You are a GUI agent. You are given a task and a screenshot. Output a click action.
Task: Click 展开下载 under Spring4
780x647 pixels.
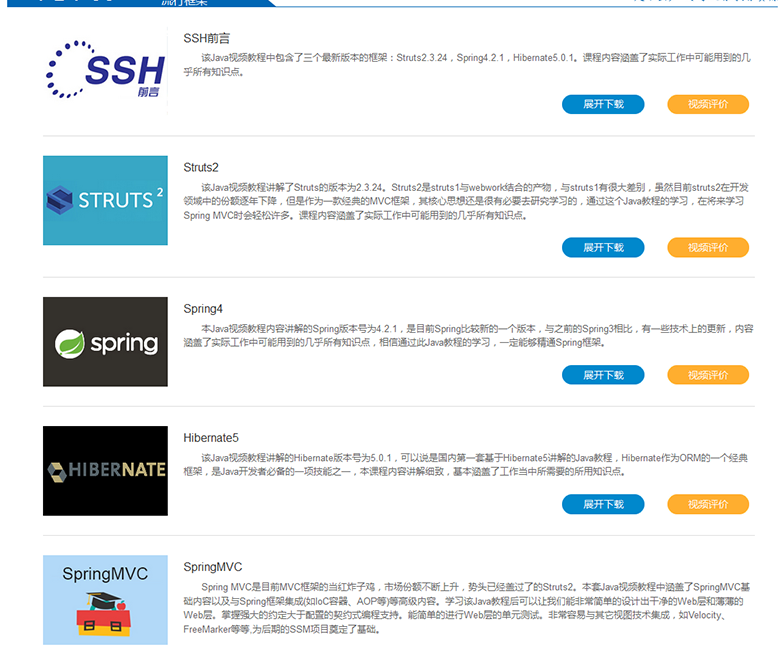click(603, 375)
